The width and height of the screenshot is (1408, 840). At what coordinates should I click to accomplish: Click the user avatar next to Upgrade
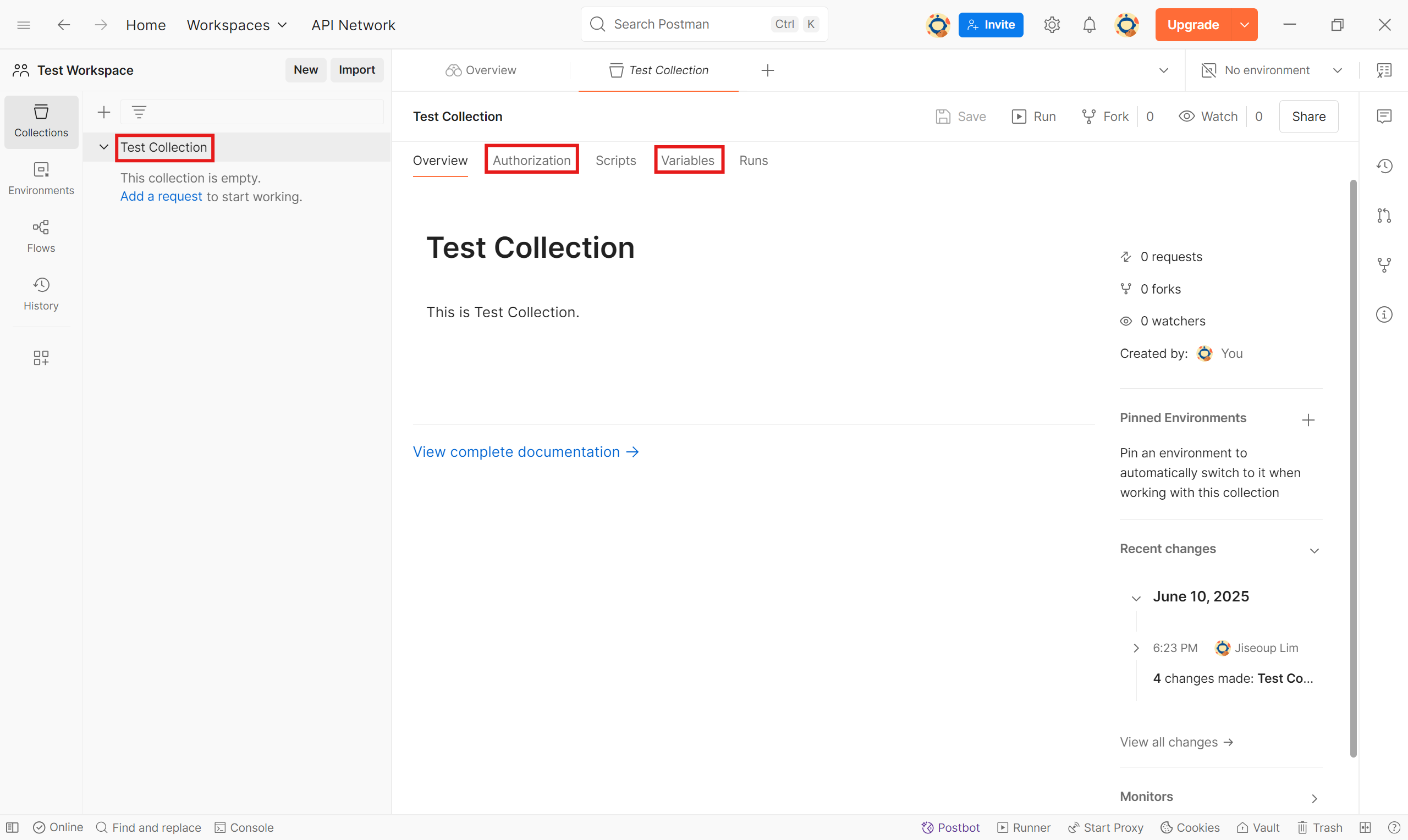[x=1126, y=25]
